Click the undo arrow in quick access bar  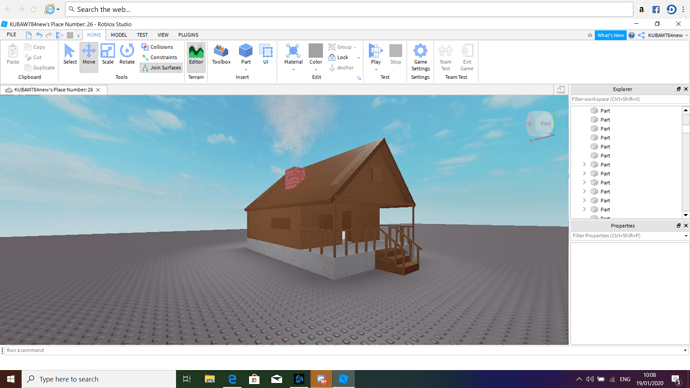pos(39,35)
